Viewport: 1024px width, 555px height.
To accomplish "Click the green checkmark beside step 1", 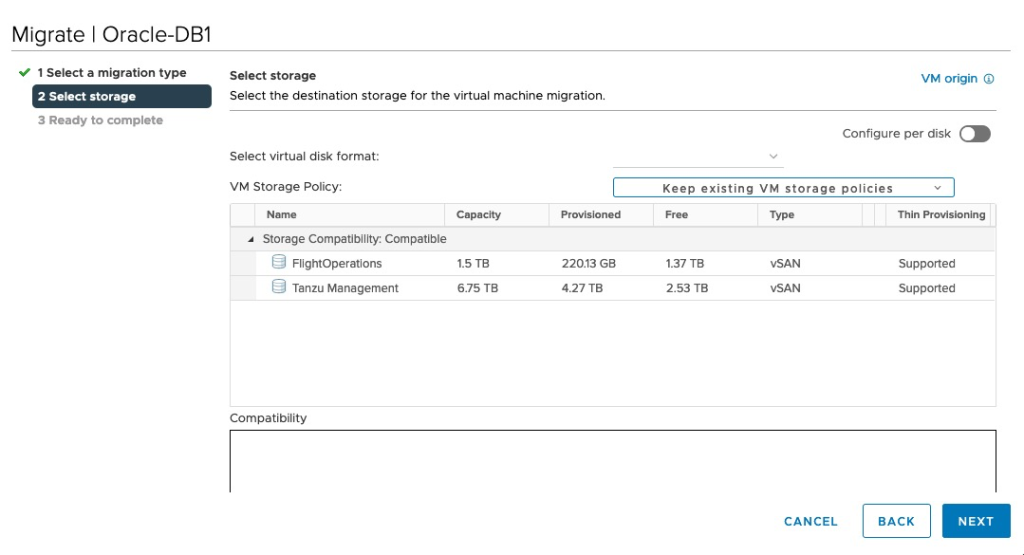I will pos(24,73).
